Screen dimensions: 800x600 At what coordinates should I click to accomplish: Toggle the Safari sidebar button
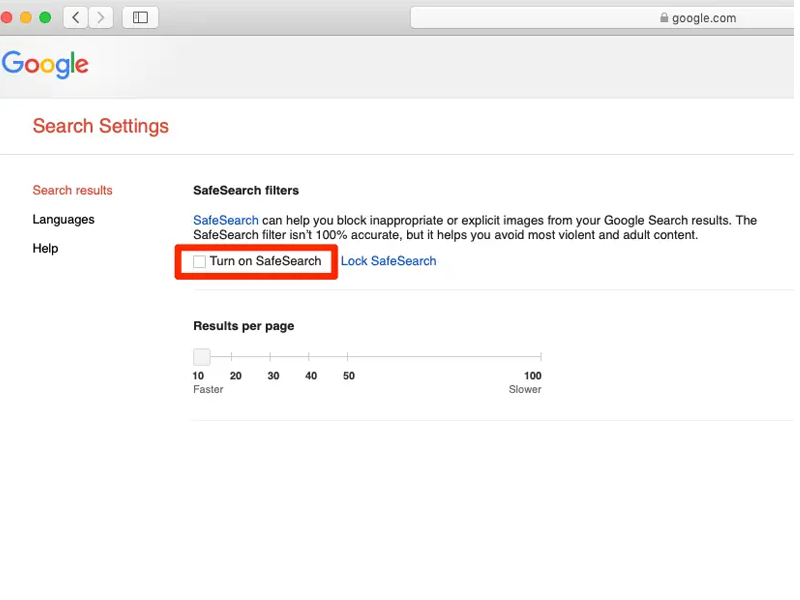(x=140, y=18)
